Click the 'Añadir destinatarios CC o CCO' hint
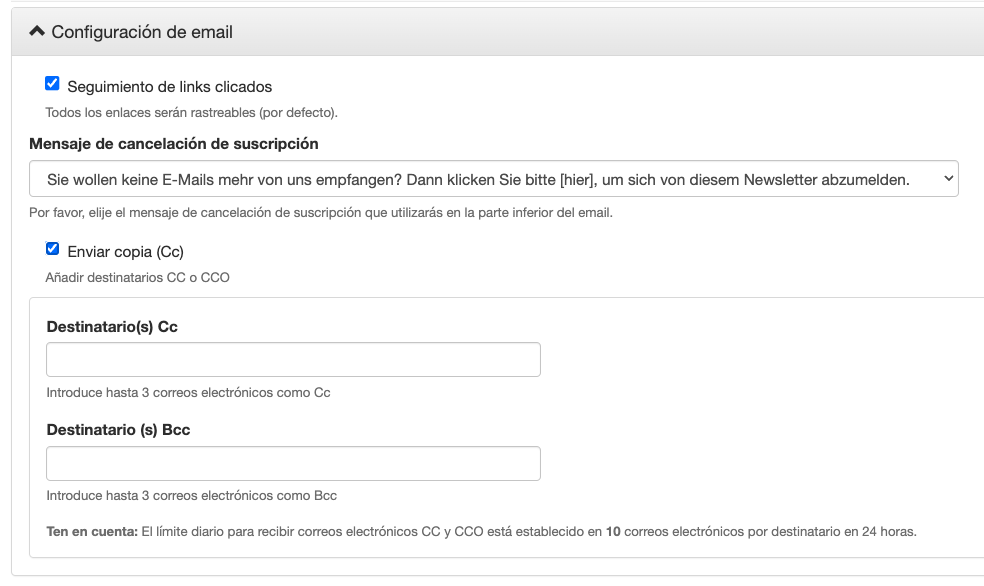This screenshot has height=586, width=984. pos(137,277)
